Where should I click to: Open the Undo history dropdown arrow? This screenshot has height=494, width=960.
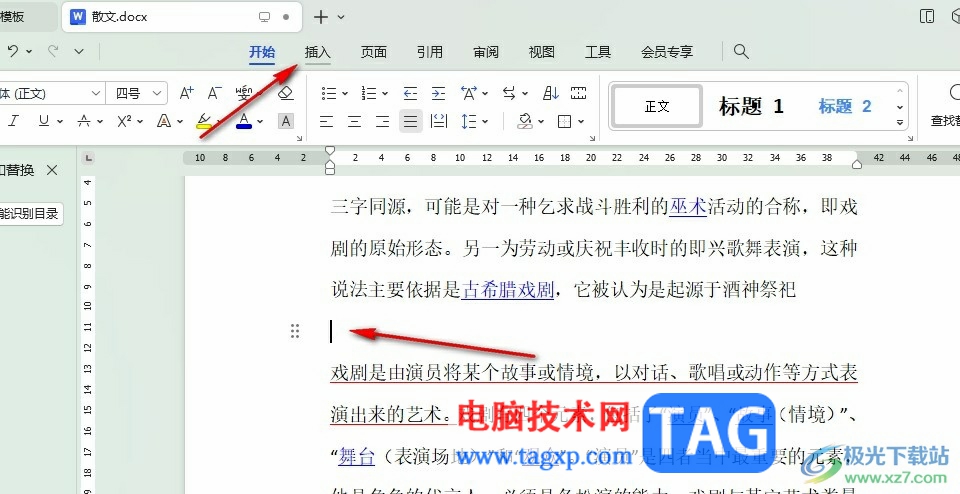click(29, 52)
